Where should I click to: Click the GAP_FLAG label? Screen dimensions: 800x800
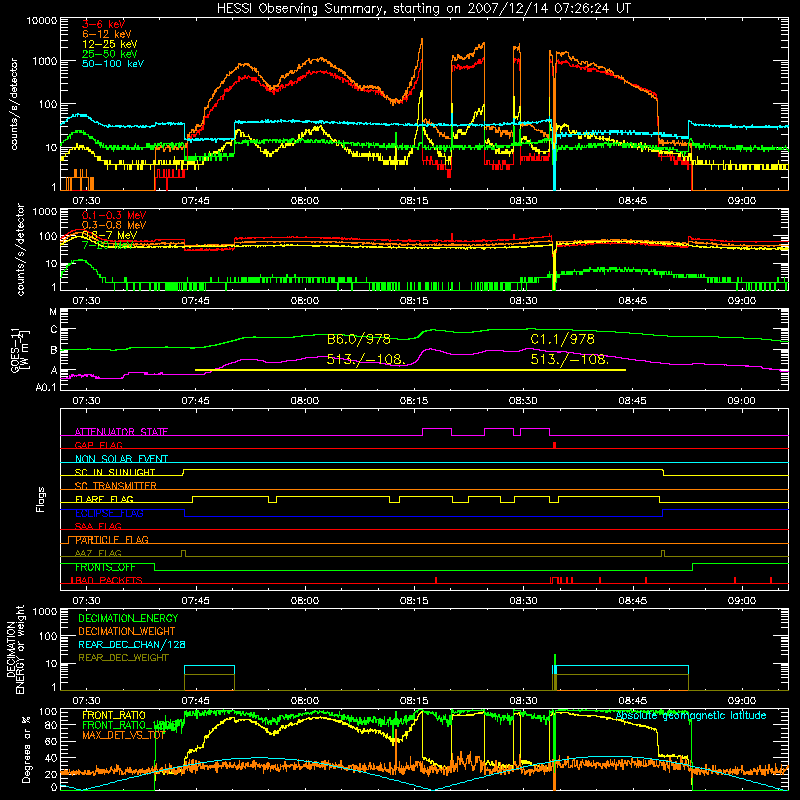point(98,445)
